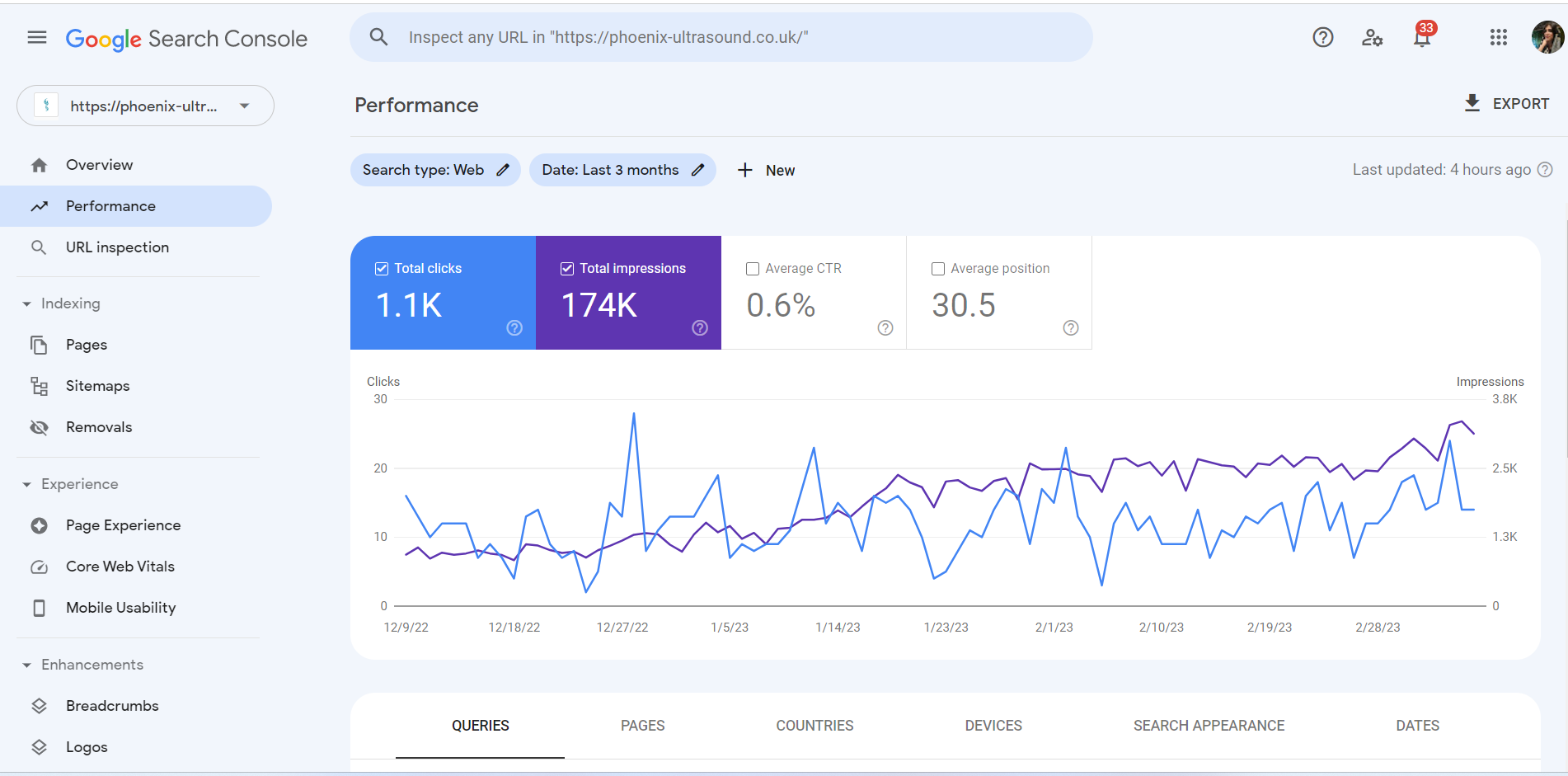Open the property selector dropdown
Image resolution: width=1568 pixels, height=776 pixels.
[x=244, y=106]
